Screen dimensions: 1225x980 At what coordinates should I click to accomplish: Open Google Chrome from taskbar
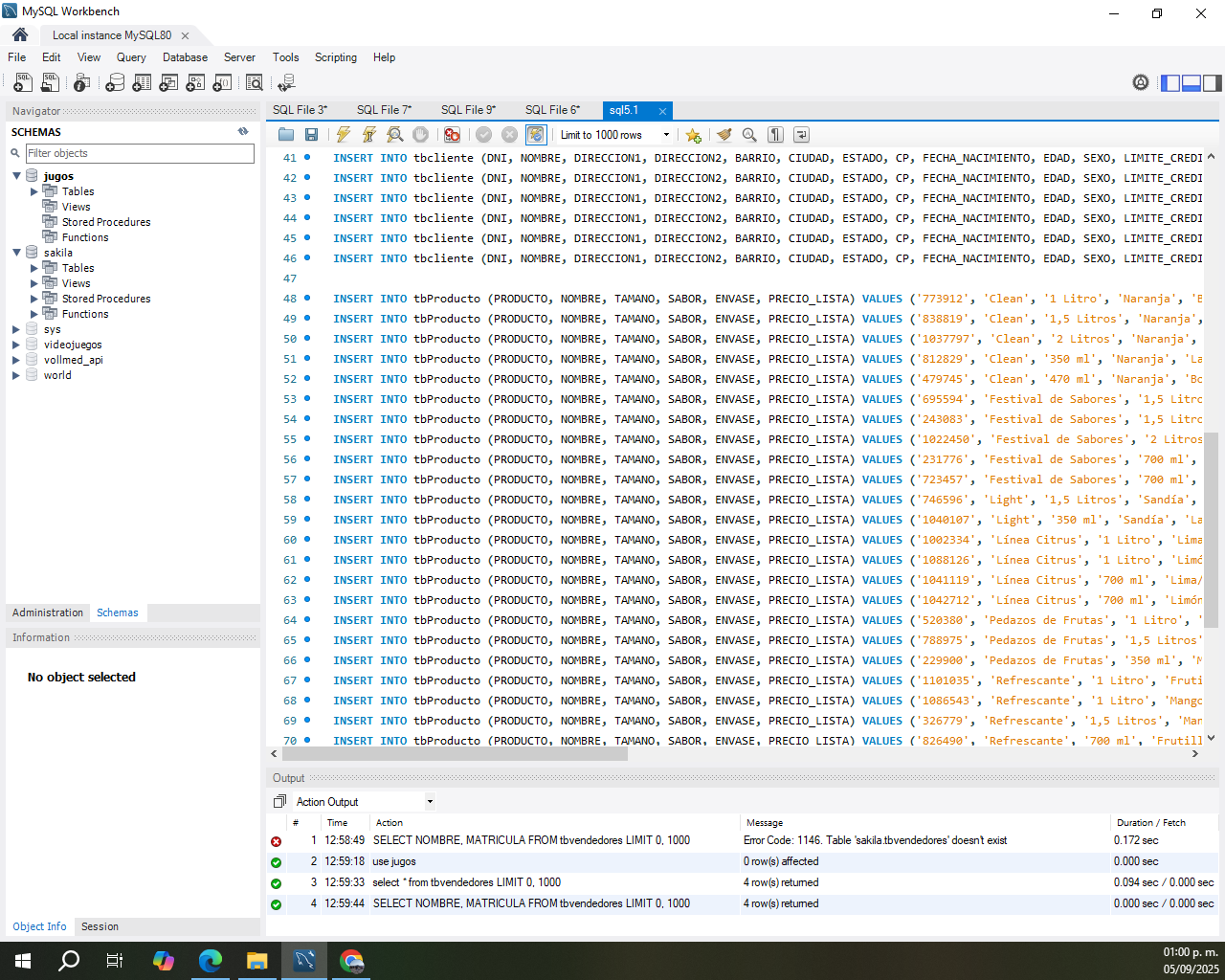click(x=351, y=961)
